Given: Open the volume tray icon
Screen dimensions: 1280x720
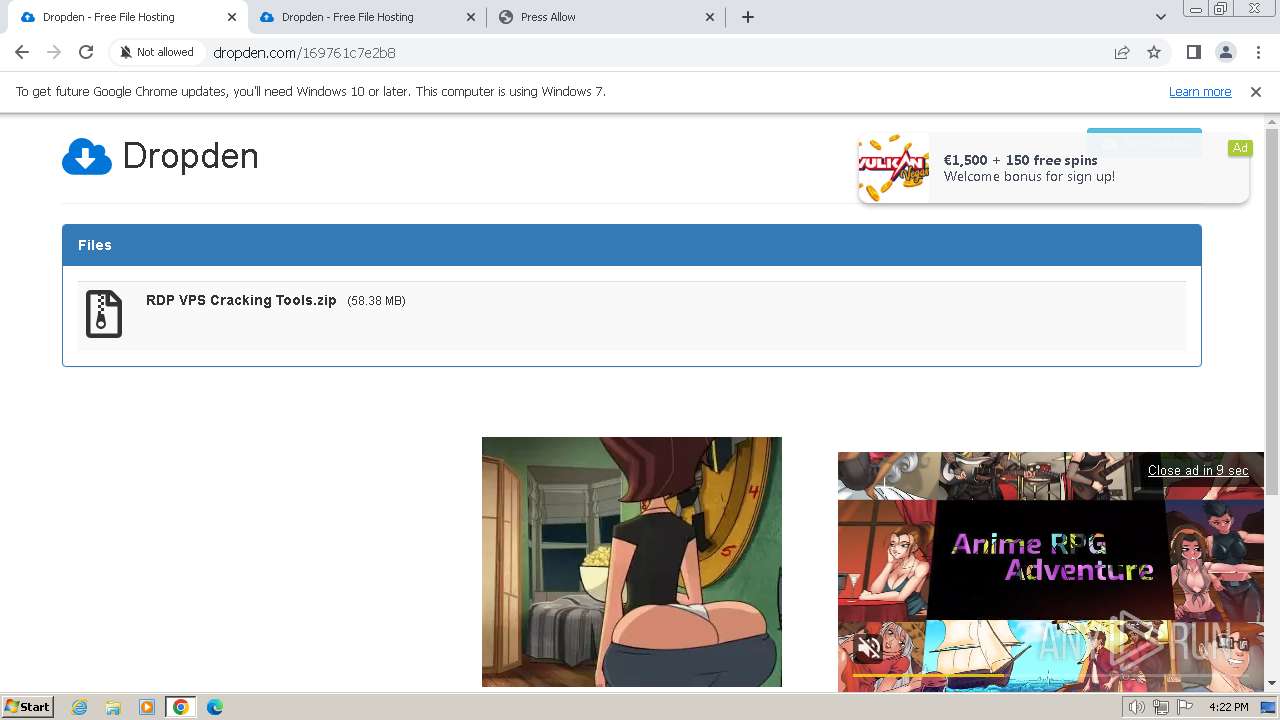Looking at the screenshot, I should [1136, 707].
